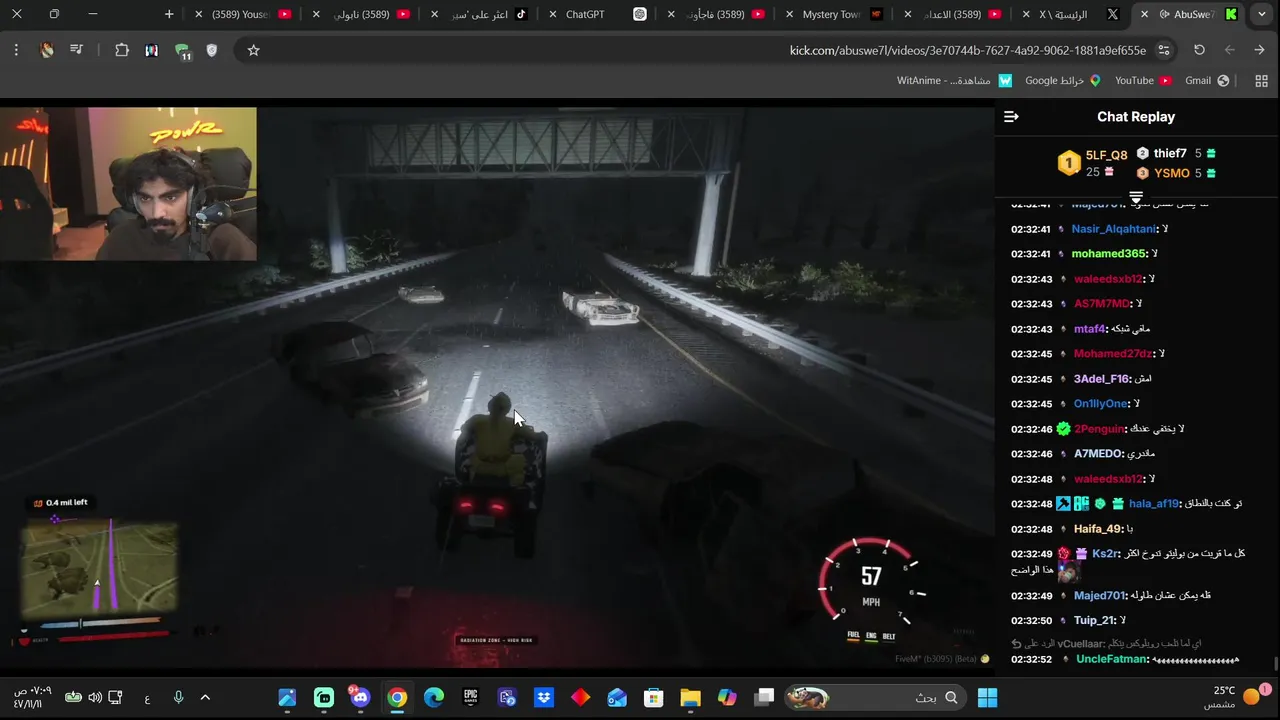Click top gifter 5LF_Q8 name
Image resolution: width=1280 pixels, height=720 pixels.
(x=1106, y=155)
